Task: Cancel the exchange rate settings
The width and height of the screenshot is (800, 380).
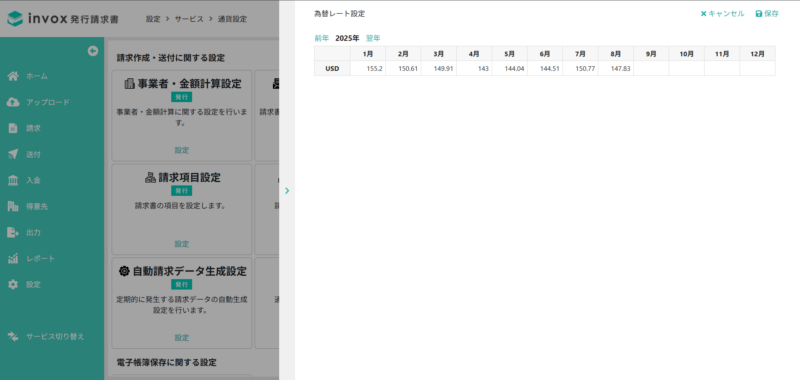Action: pyautogui.click(x=722, y=14)
